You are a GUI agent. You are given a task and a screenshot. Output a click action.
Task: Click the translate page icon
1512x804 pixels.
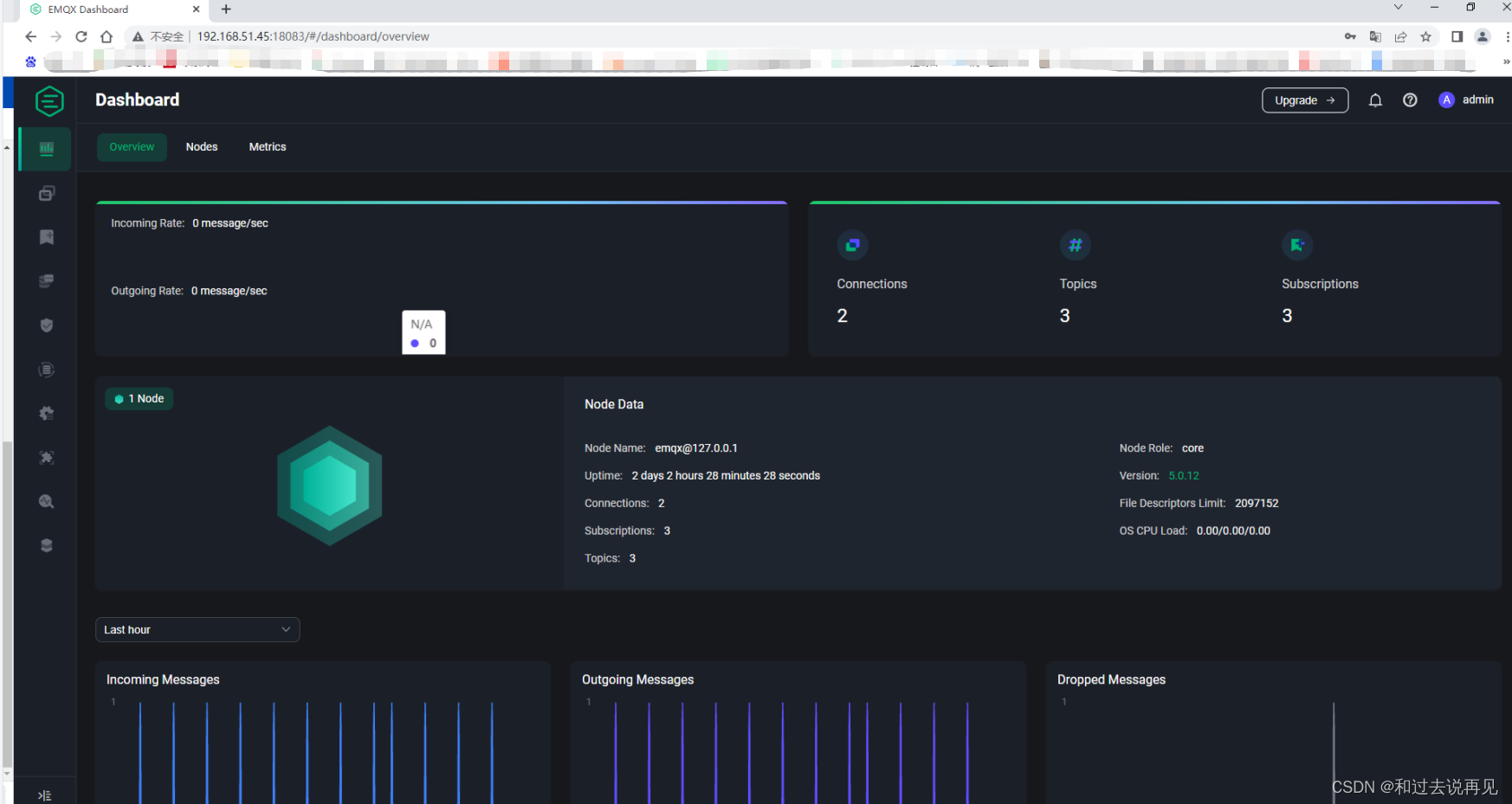coord(1375,36)
